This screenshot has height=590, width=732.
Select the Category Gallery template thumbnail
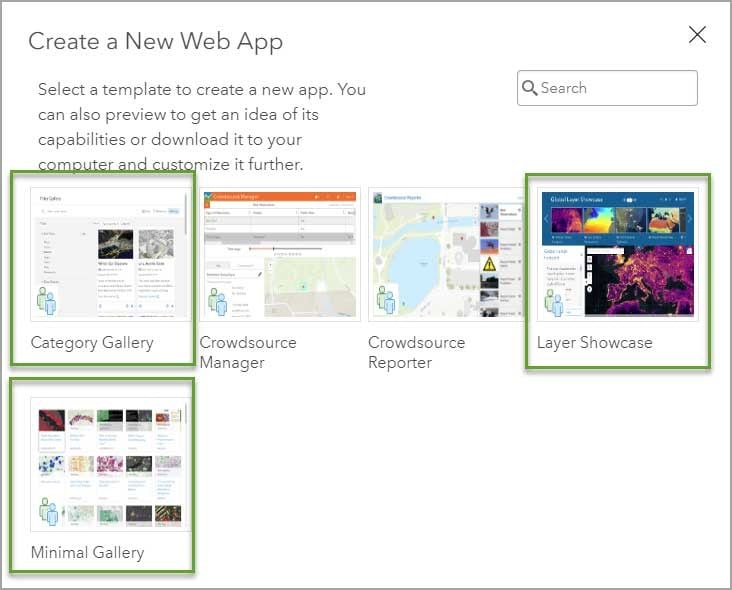111,254
